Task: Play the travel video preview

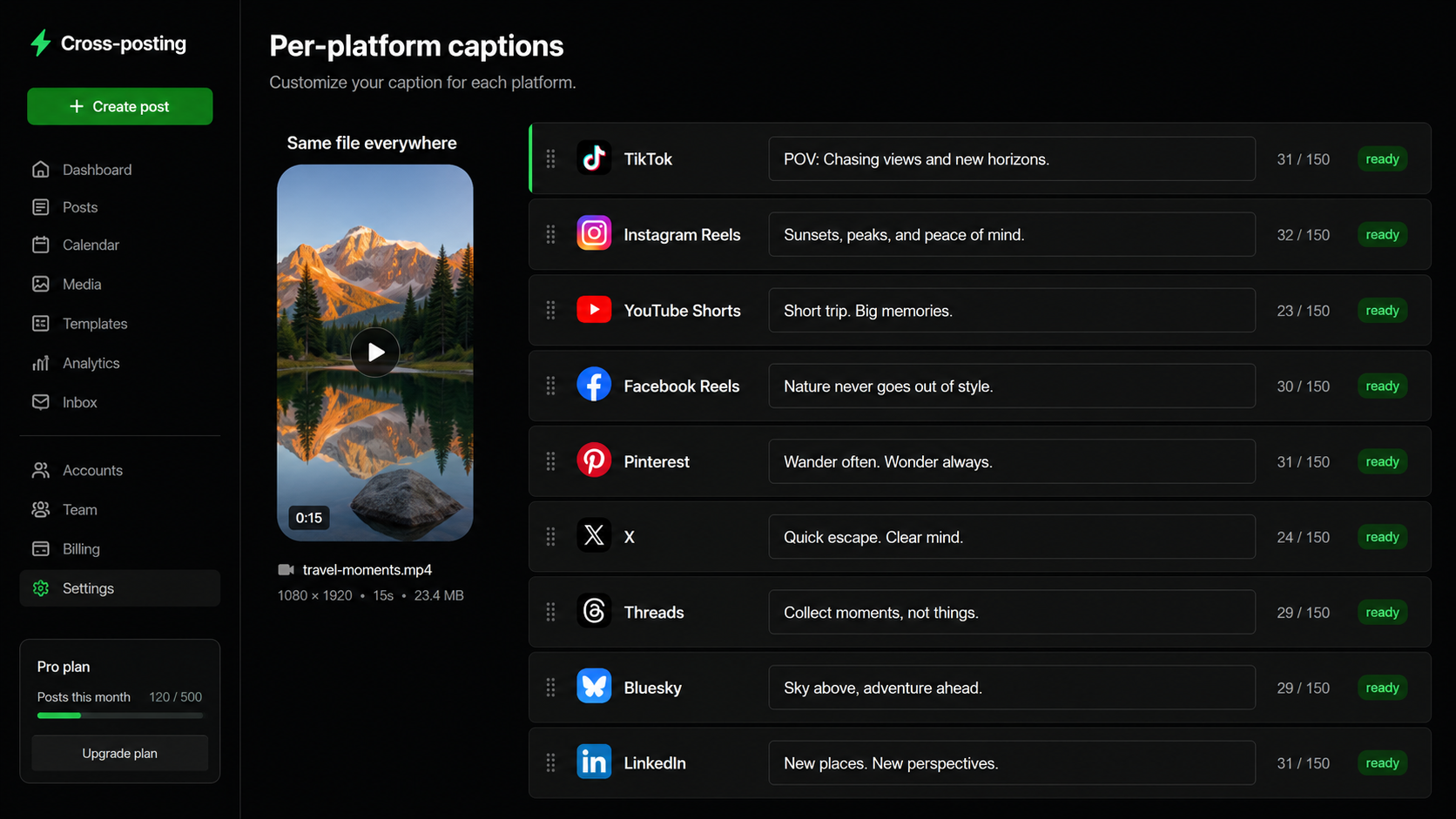Action: click(x=375, y=352)
